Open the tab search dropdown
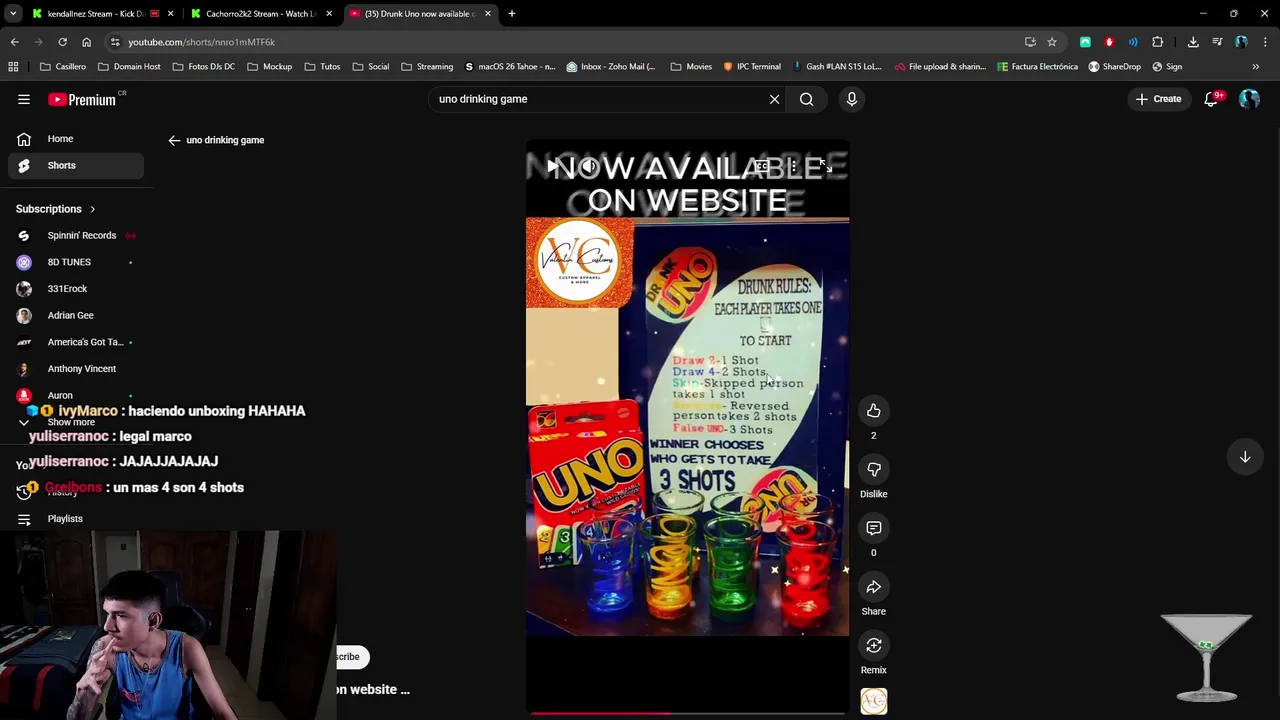This screenshot has width=1280, height=720. [x=12, y=14]
